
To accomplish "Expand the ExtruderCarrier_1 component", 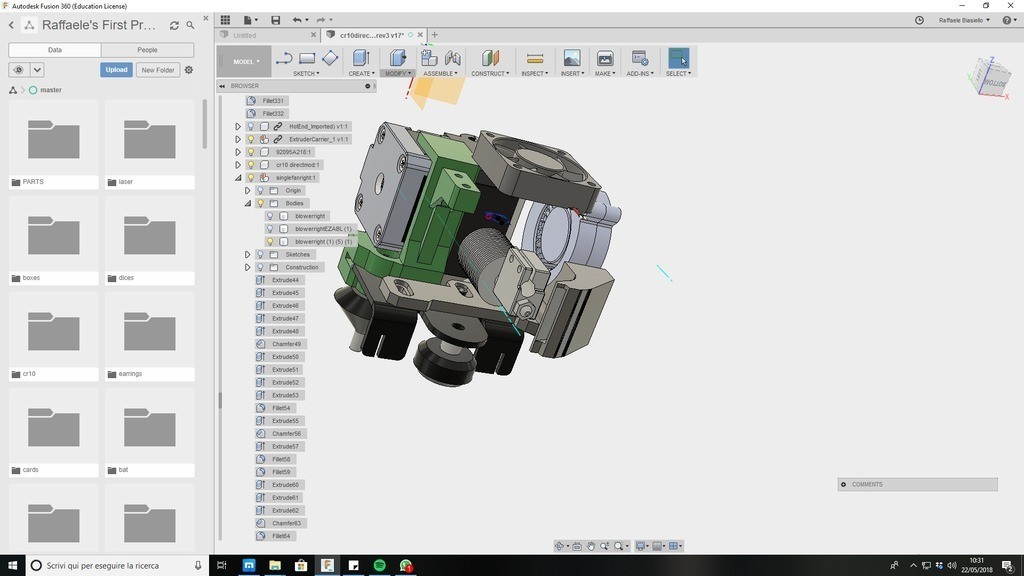I will pyautogui.click(x=238, y=139).
